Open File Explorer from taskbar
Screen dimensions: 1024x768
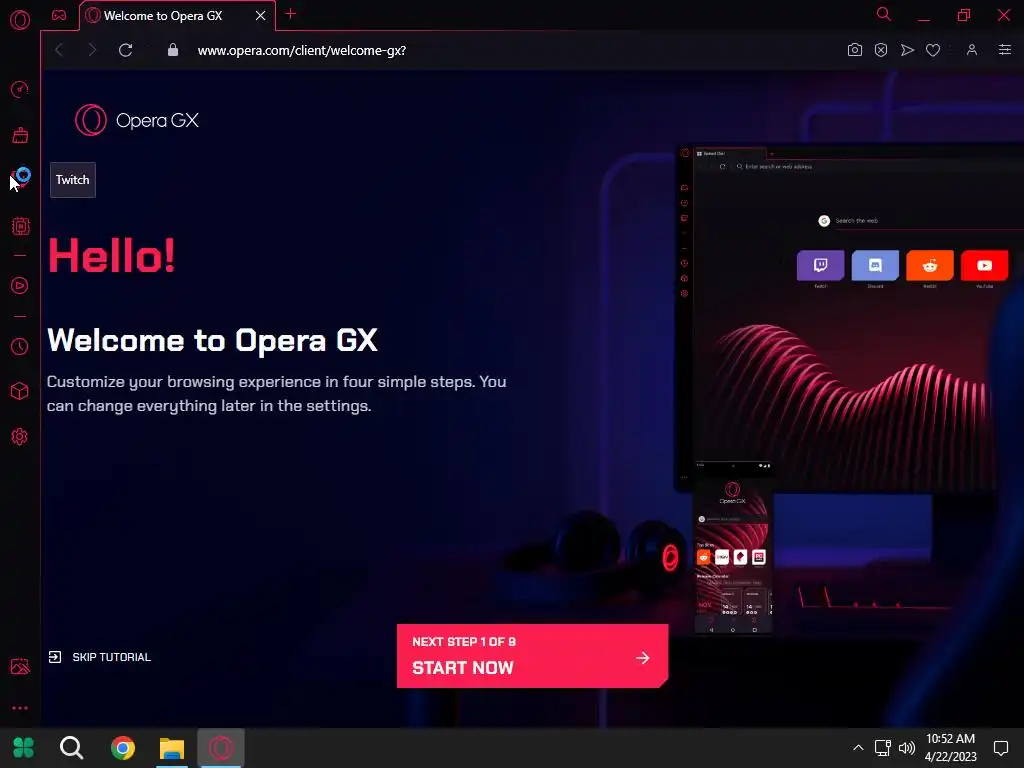tap(172, 748)
